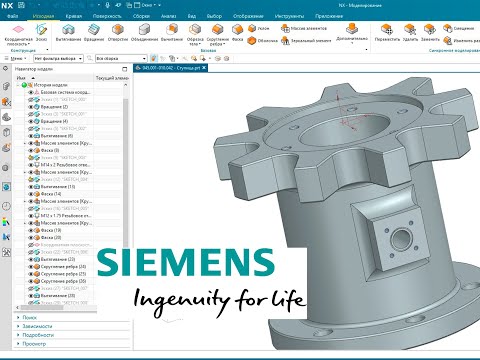Start the Эскиз sketch tool
Image resolution: width=480 pixels, height=360 pixels.
point(41,33)
